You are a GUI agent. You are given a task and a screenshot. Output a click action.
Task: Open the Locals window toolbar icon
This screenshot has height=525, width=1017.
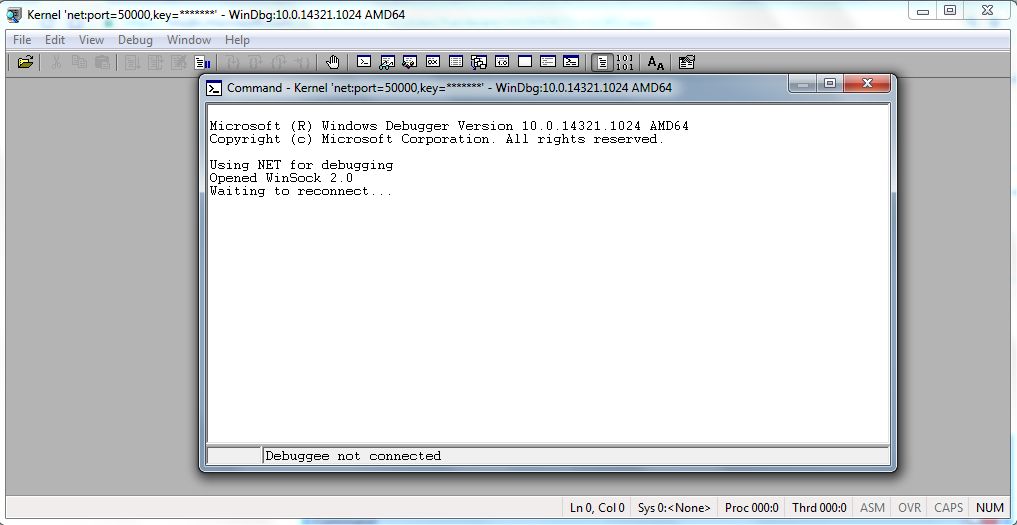410,62
